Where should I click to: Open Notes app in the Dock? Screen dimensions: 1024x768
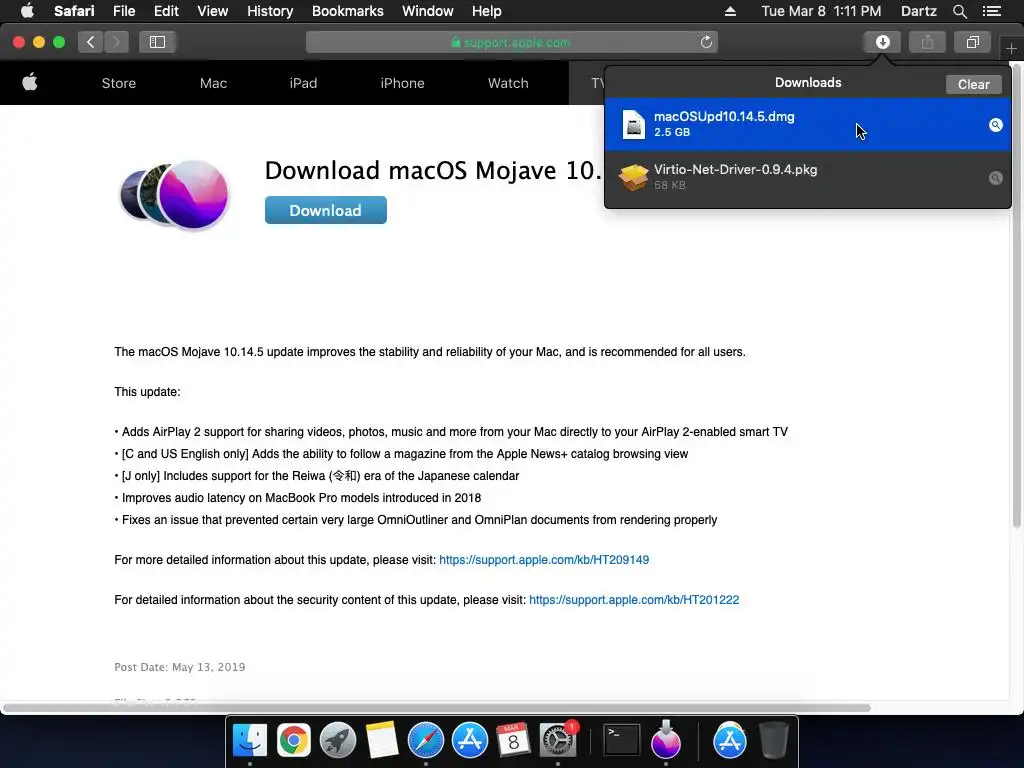[381, 740]
